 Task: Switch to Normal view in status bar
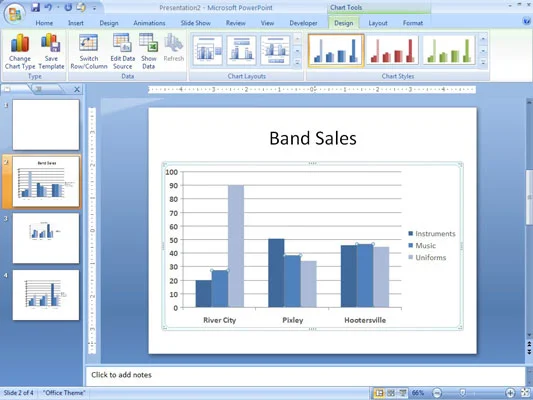coord(379,393)
